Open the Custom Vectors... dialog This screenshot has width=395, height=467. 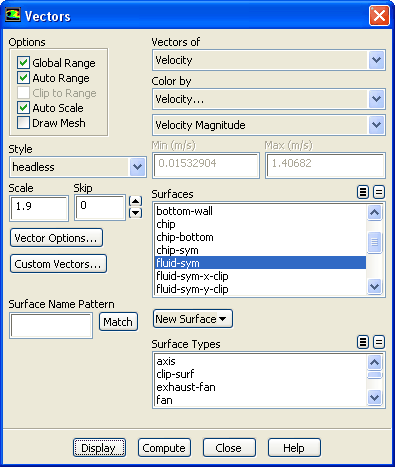coord(58,264)
